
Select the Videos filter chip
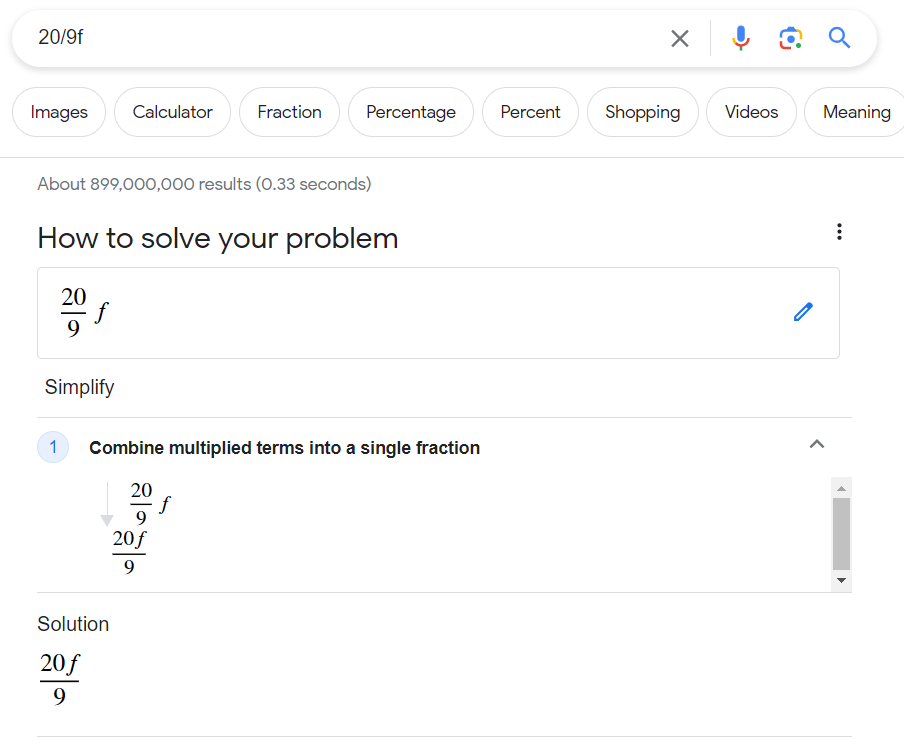pos(751,112)
